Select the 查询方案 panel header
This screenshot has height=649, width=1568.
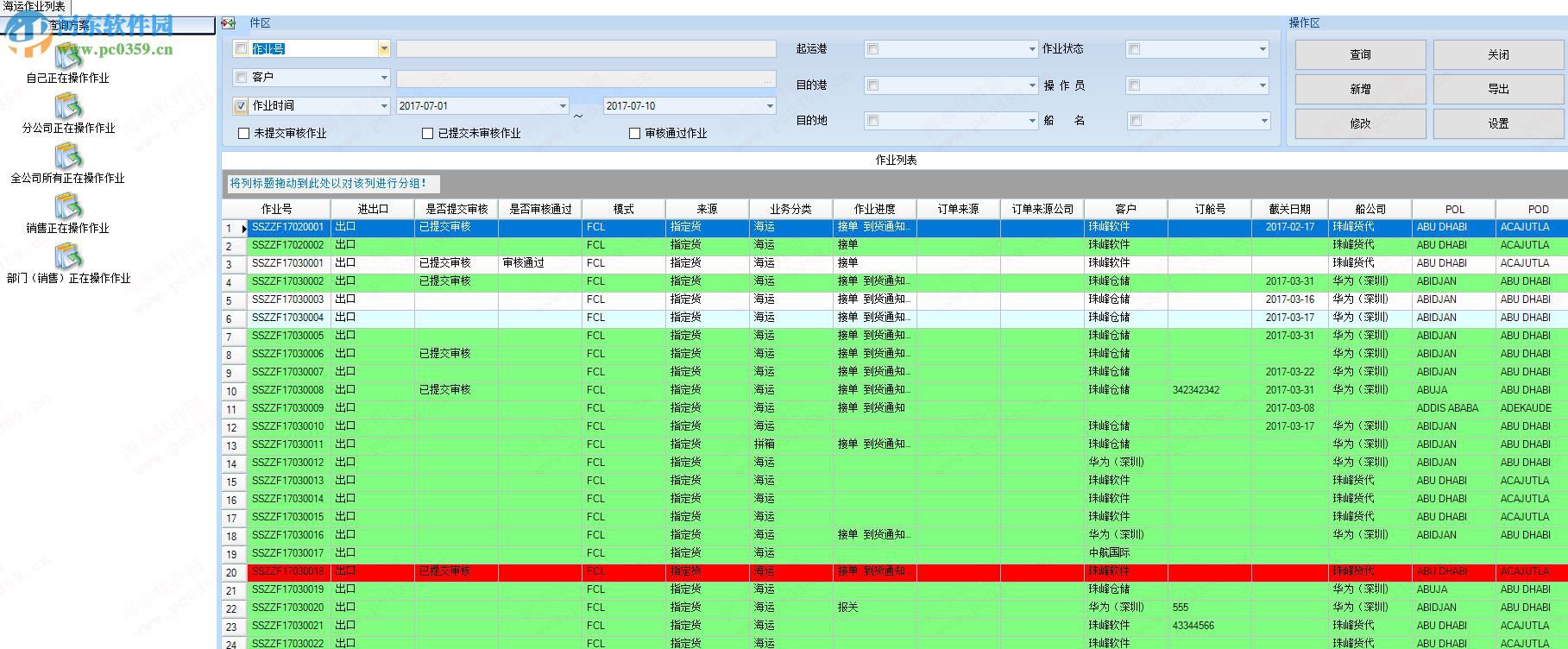[x=108, y=26]
